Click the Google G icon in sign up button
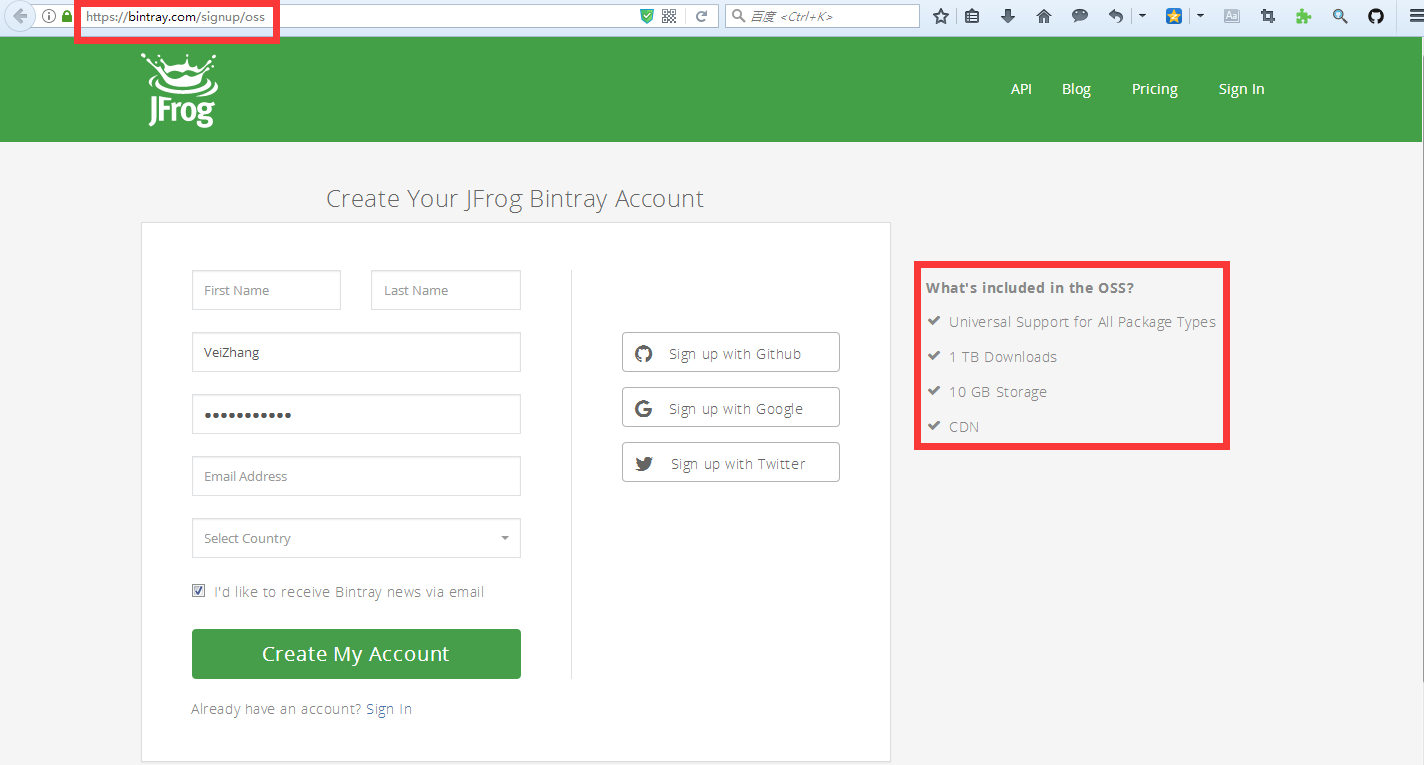Screen dimensions: 1424x765 pyautogui.click(x=644, y=408)
